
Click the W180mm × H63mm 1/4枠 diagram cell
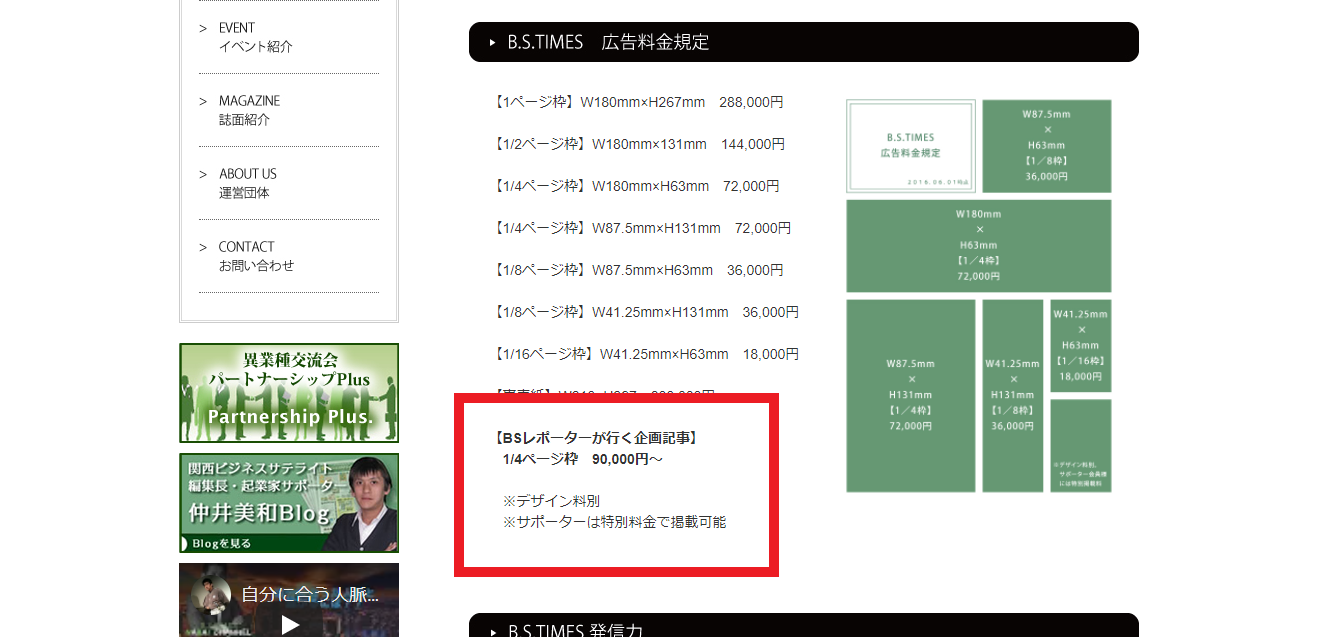pos(979,246)
